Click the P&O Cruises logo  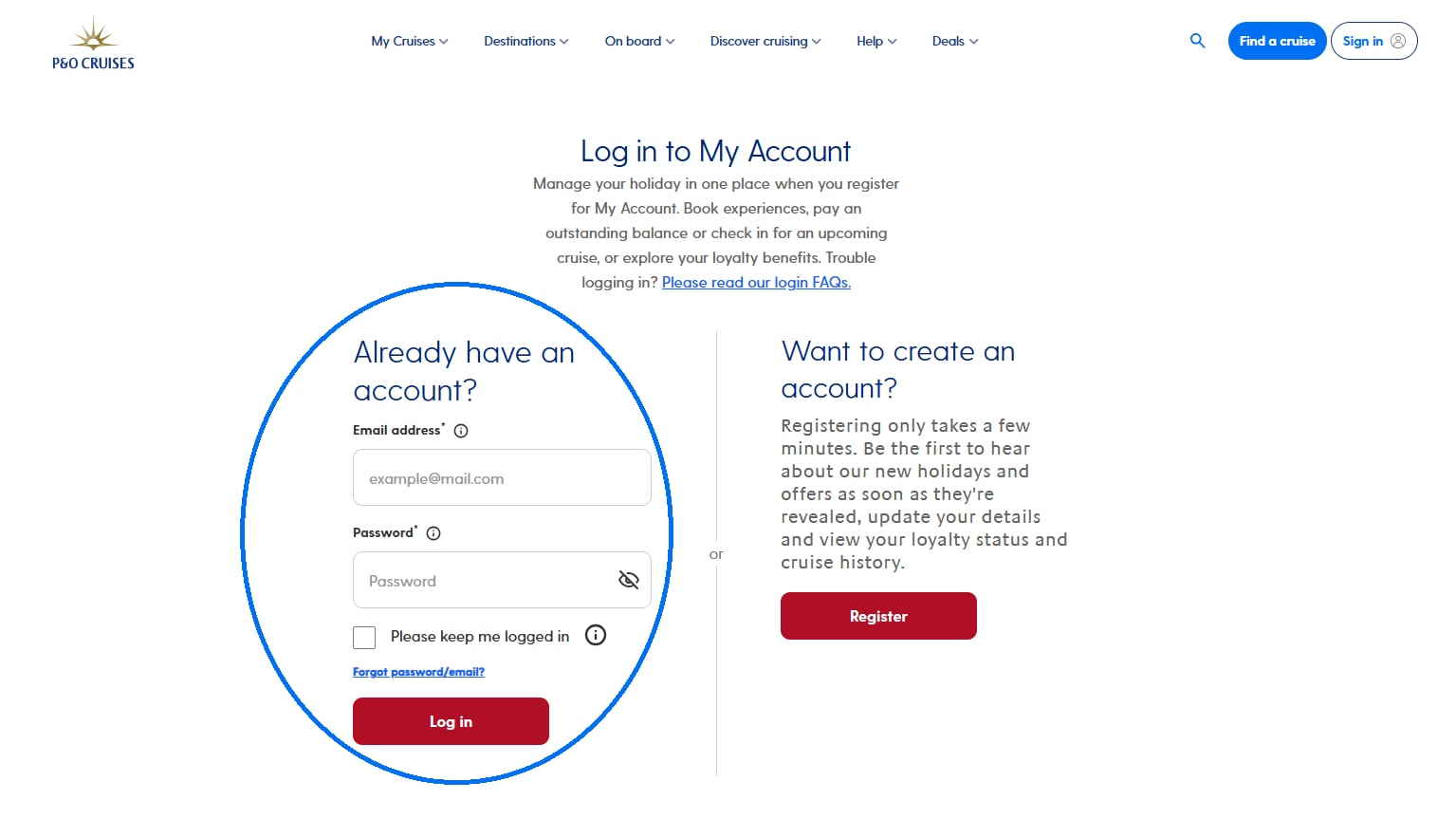(93, 44)
